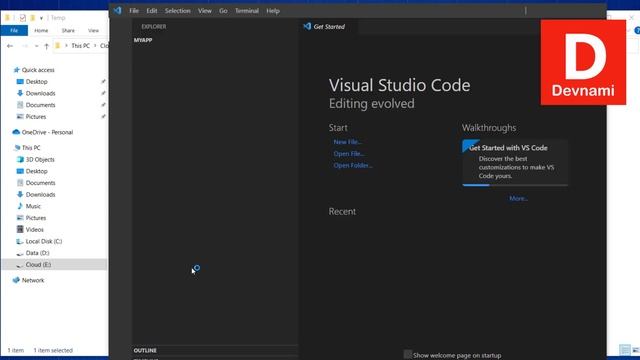Open the File tab in File Explorer ribbon
640x360 pixels.
[14, 31]
